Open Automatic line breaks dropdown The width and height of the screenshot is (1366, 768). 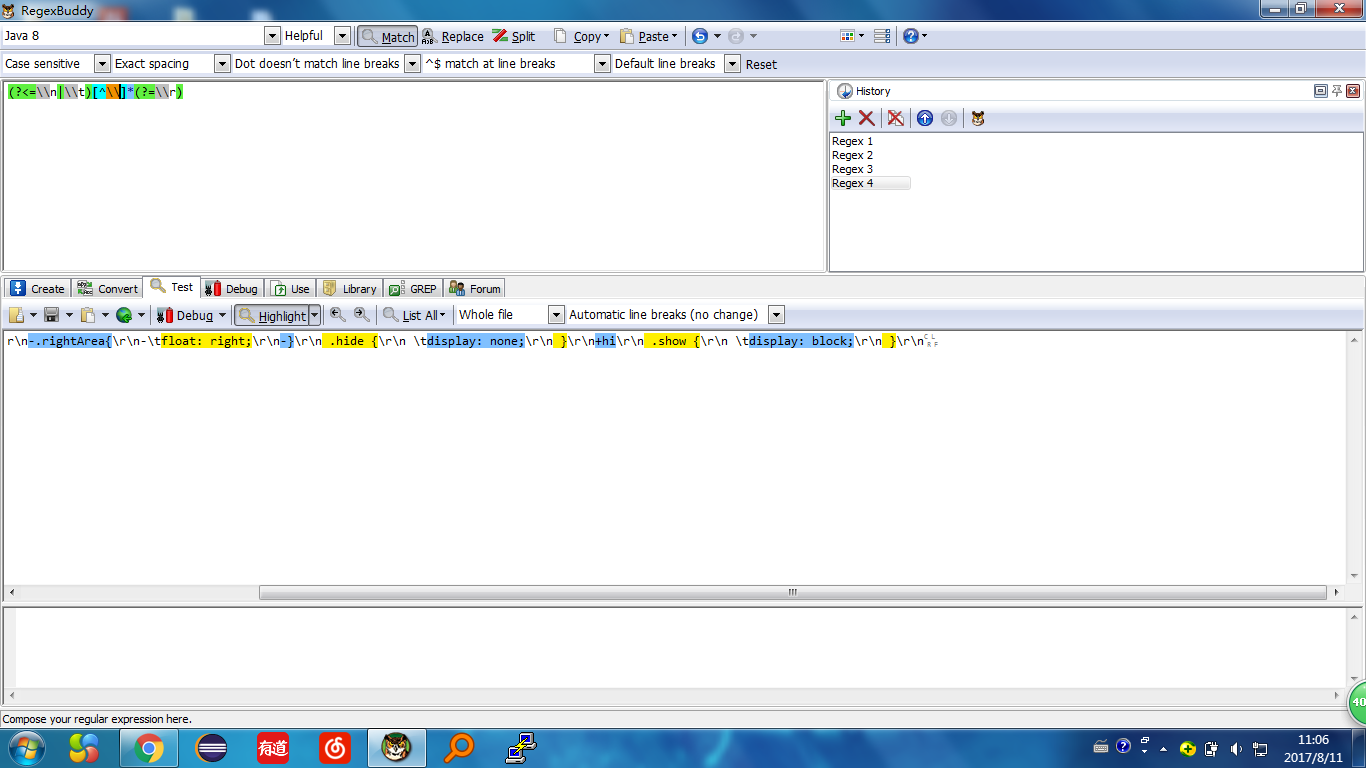pos(776,315)
